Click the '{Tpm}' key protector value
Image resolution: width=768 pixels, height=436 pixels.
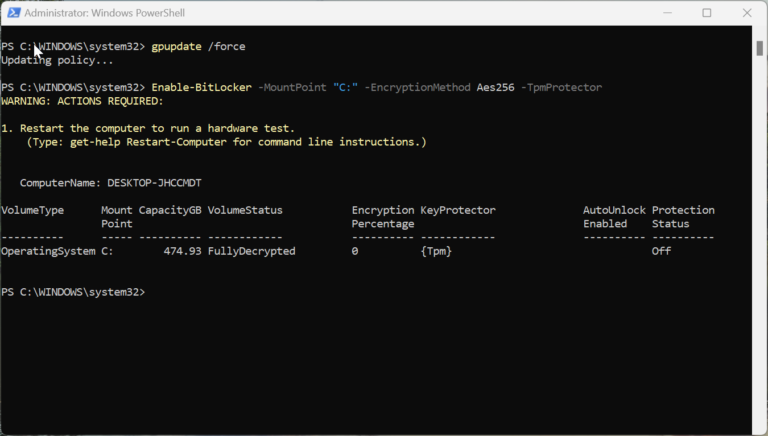tap(436, 251)
